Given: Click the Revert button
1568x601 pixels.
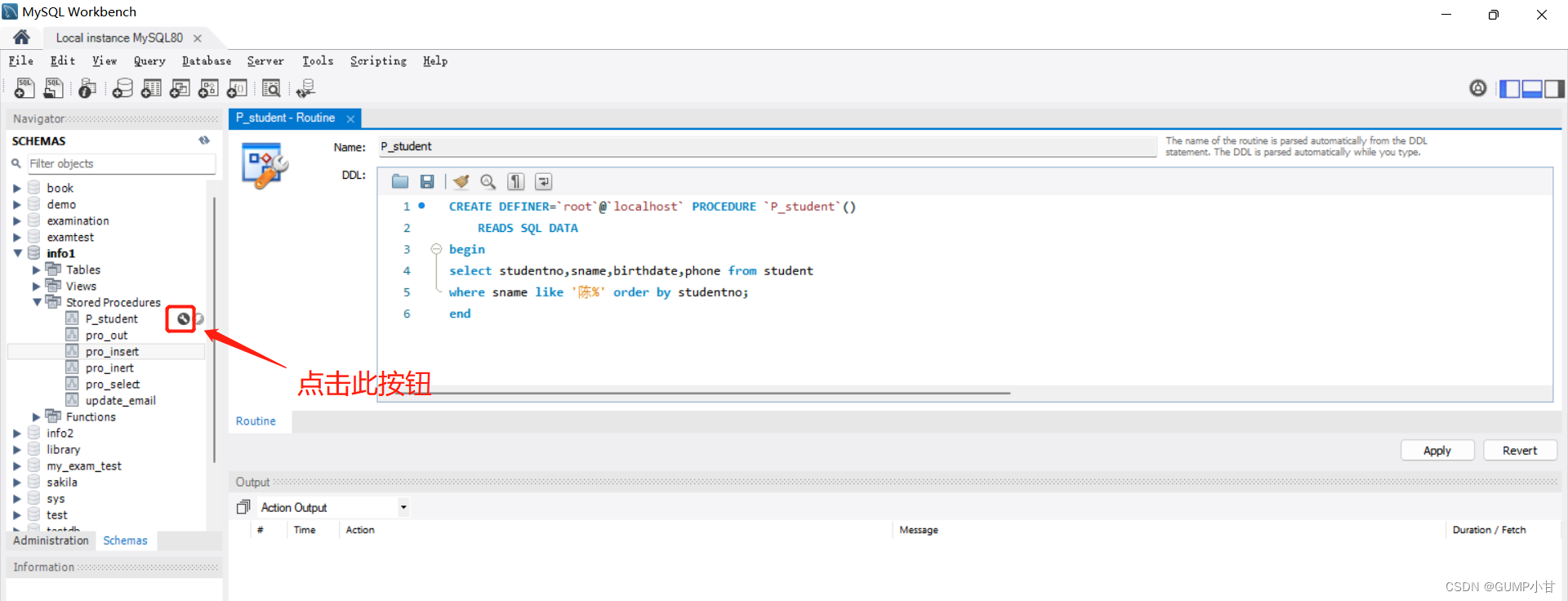Looking at the screenshot, I should pyautogui.click(x=1520, y=450).
